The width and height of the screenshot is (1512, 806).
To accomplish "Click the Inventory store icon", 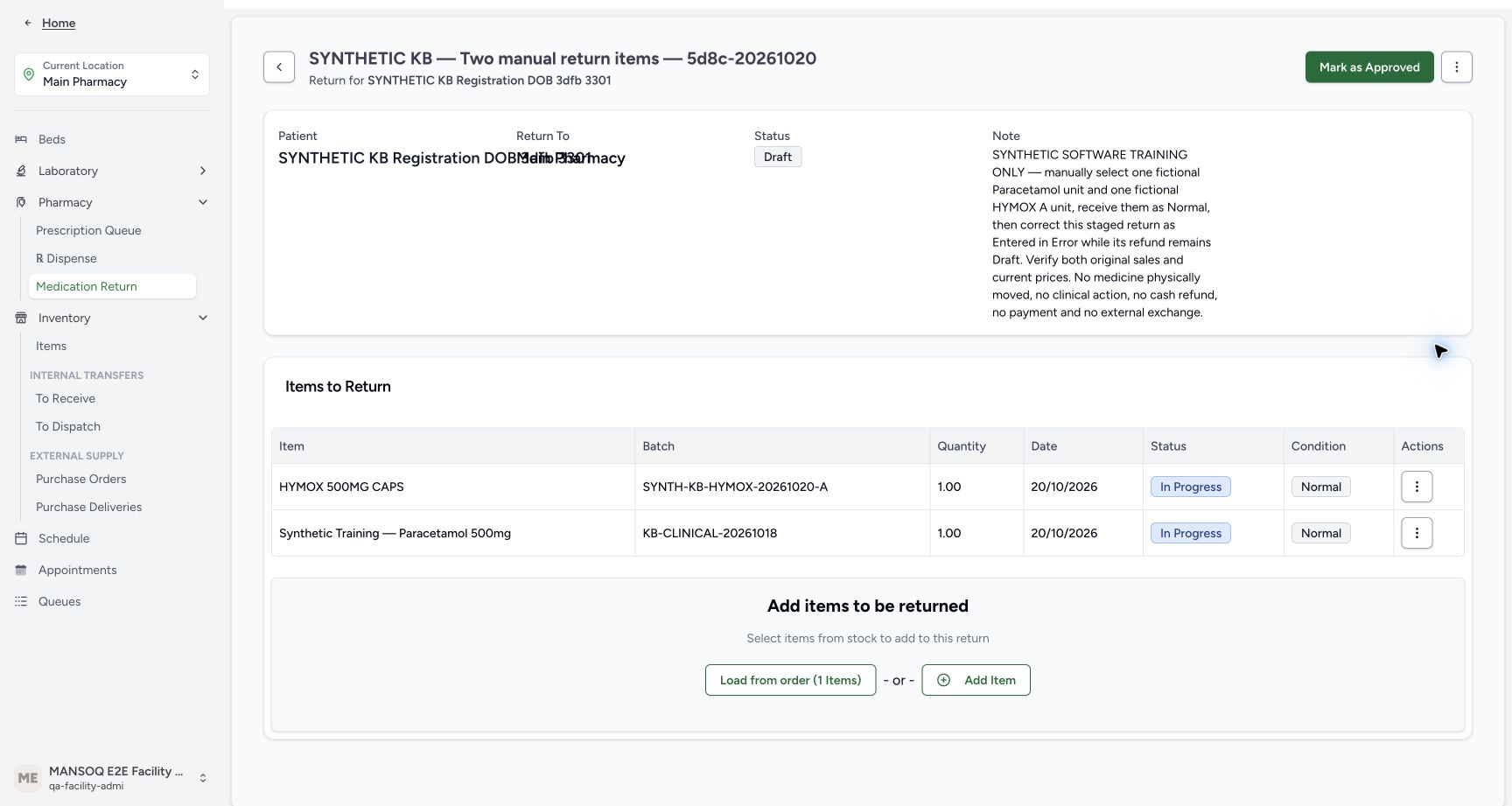I will 21,318.
